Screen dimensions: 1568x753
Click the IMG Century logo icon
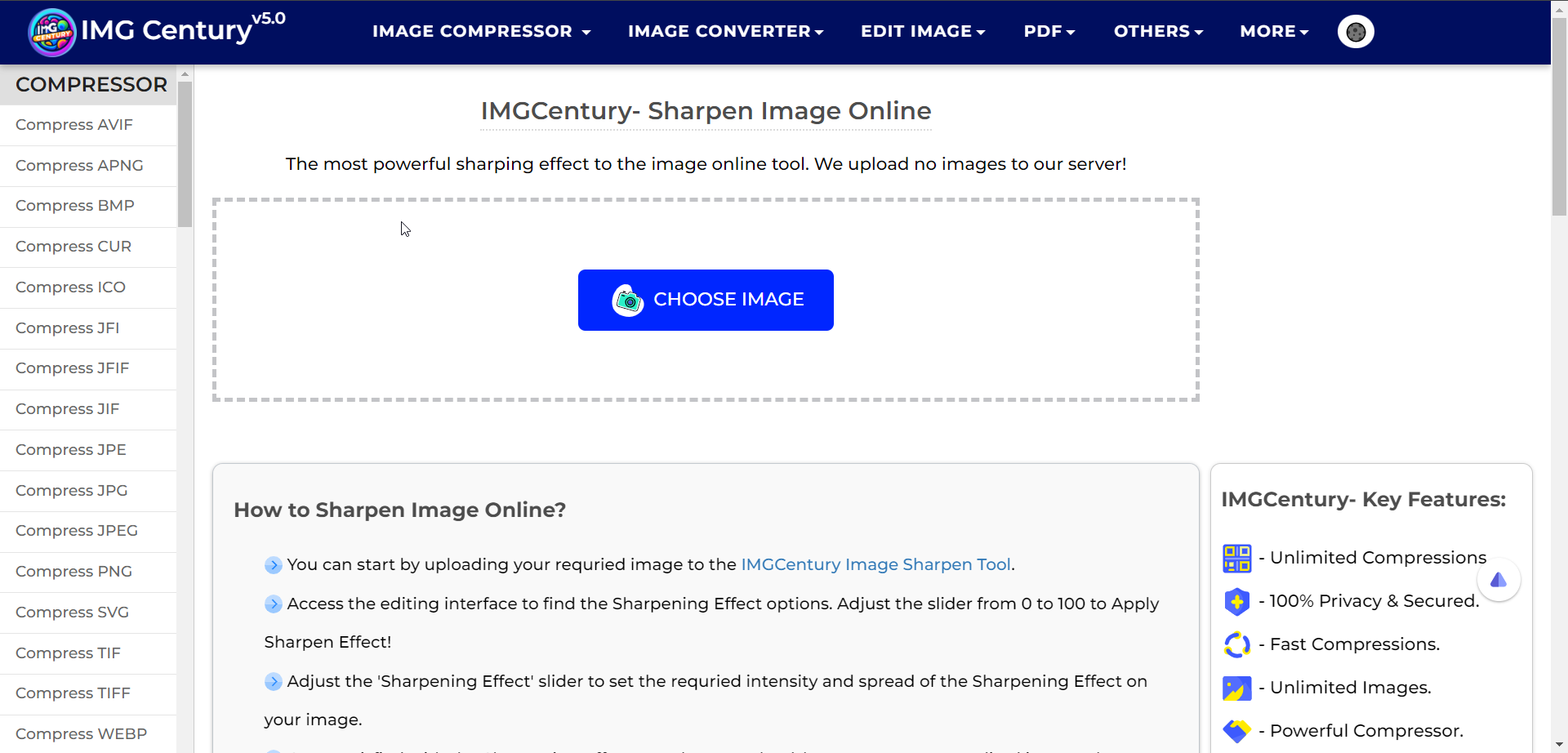point(51,32)
